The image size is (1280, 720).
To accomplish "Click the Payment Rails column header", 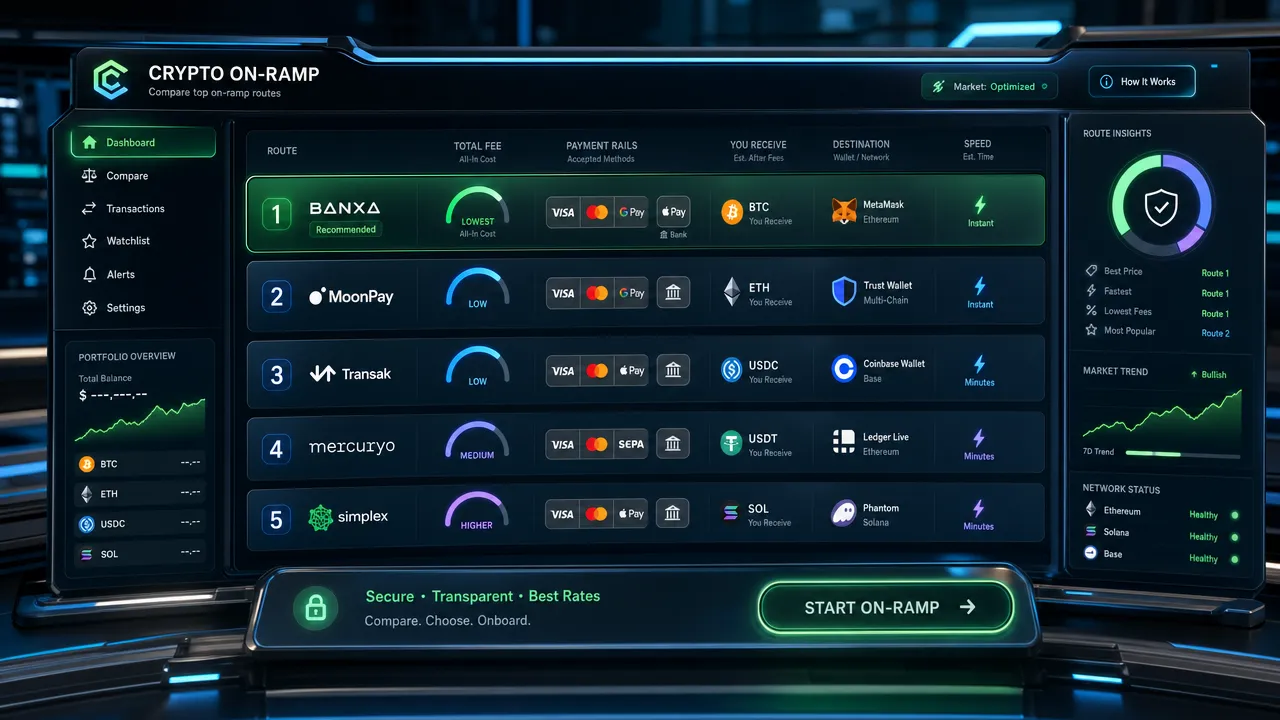I will tap(601, 151).
